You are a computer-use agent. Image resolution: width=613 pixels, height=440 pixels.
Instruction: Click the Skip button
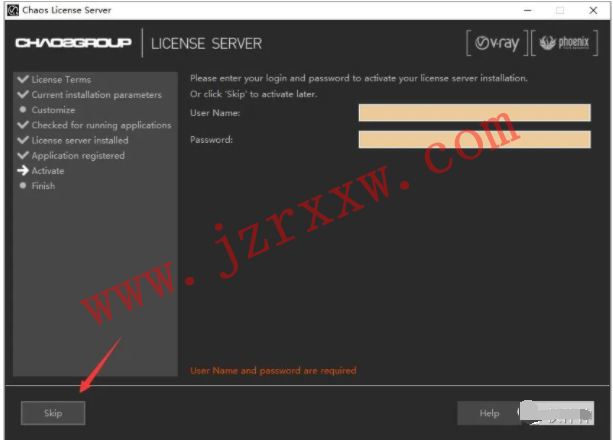pyautogui.click(x=53, y=413)
